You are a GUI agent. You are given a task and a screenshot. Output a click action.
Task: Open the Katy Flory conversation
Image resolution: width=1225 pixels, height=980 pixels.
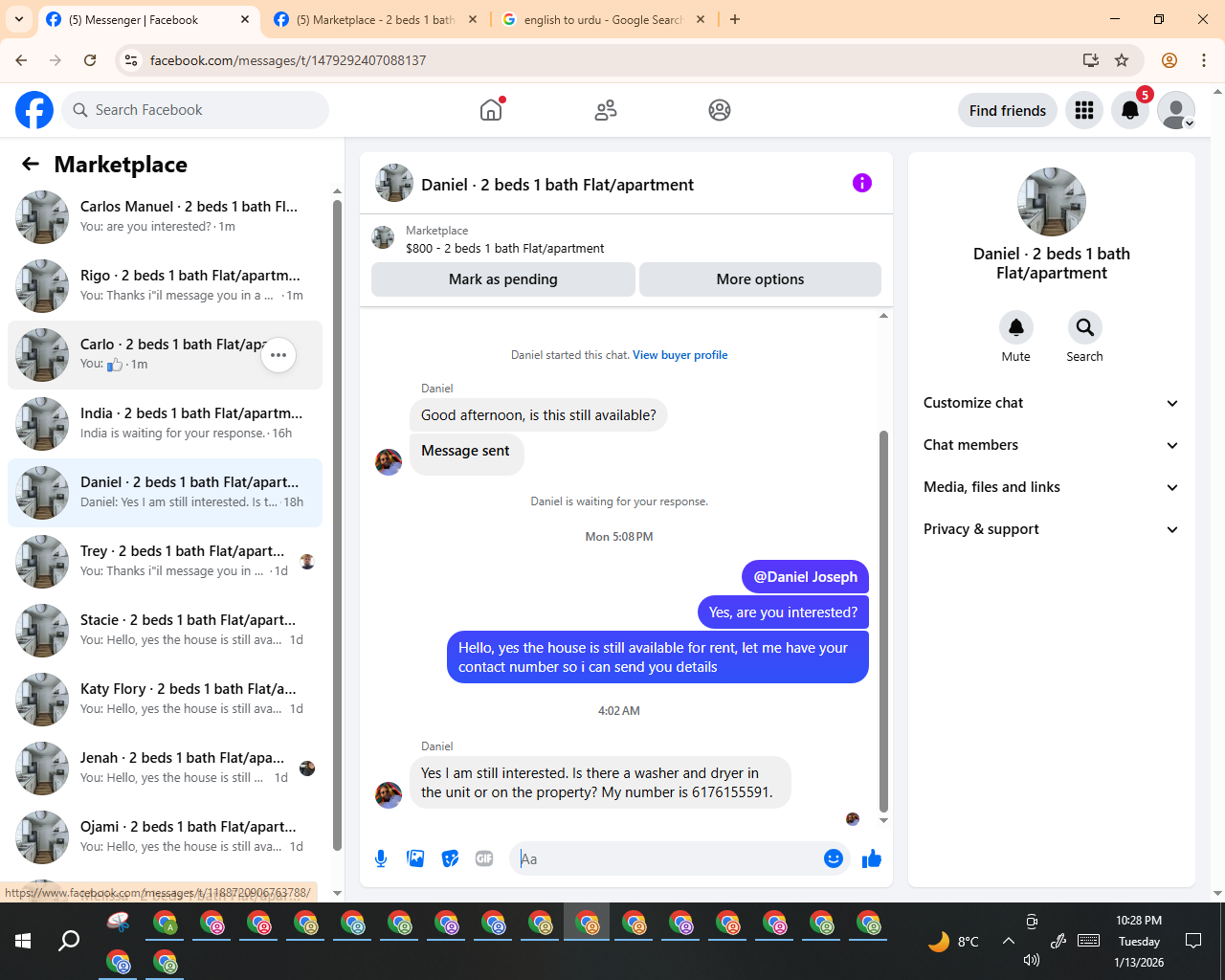coord(165,700)
